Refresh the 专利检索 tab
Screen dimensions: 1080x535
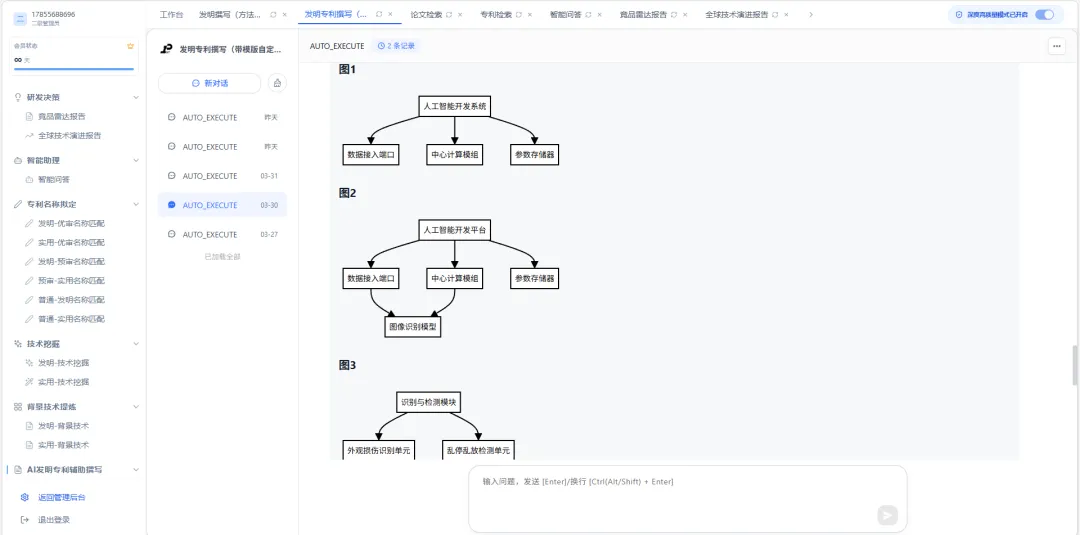[519, 14]
